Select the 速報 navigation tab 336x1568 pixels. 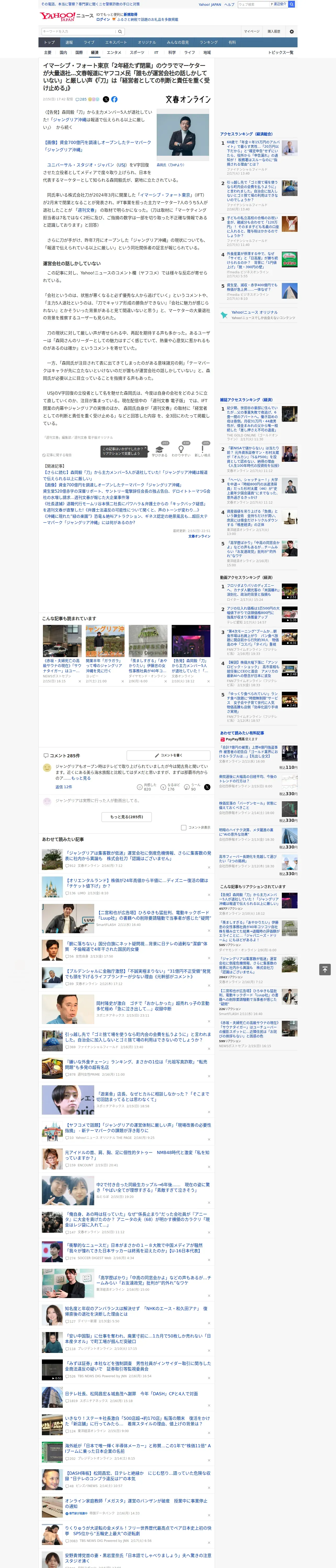(x=69, y=42)
